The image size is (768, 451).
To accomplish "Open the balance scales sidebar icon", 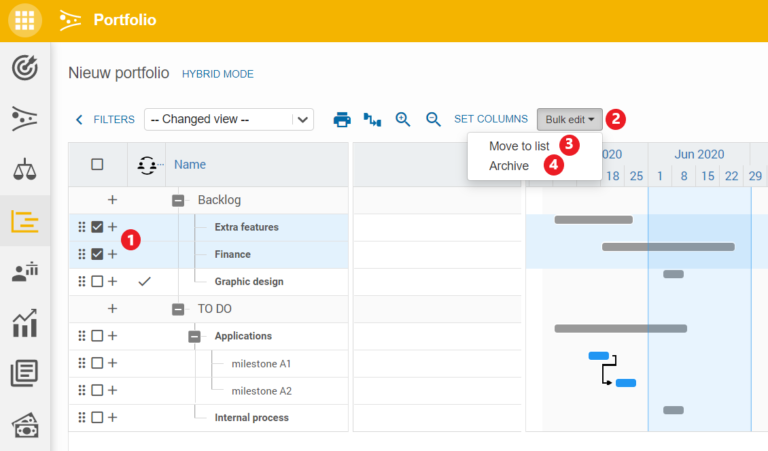I will point(24,169).
